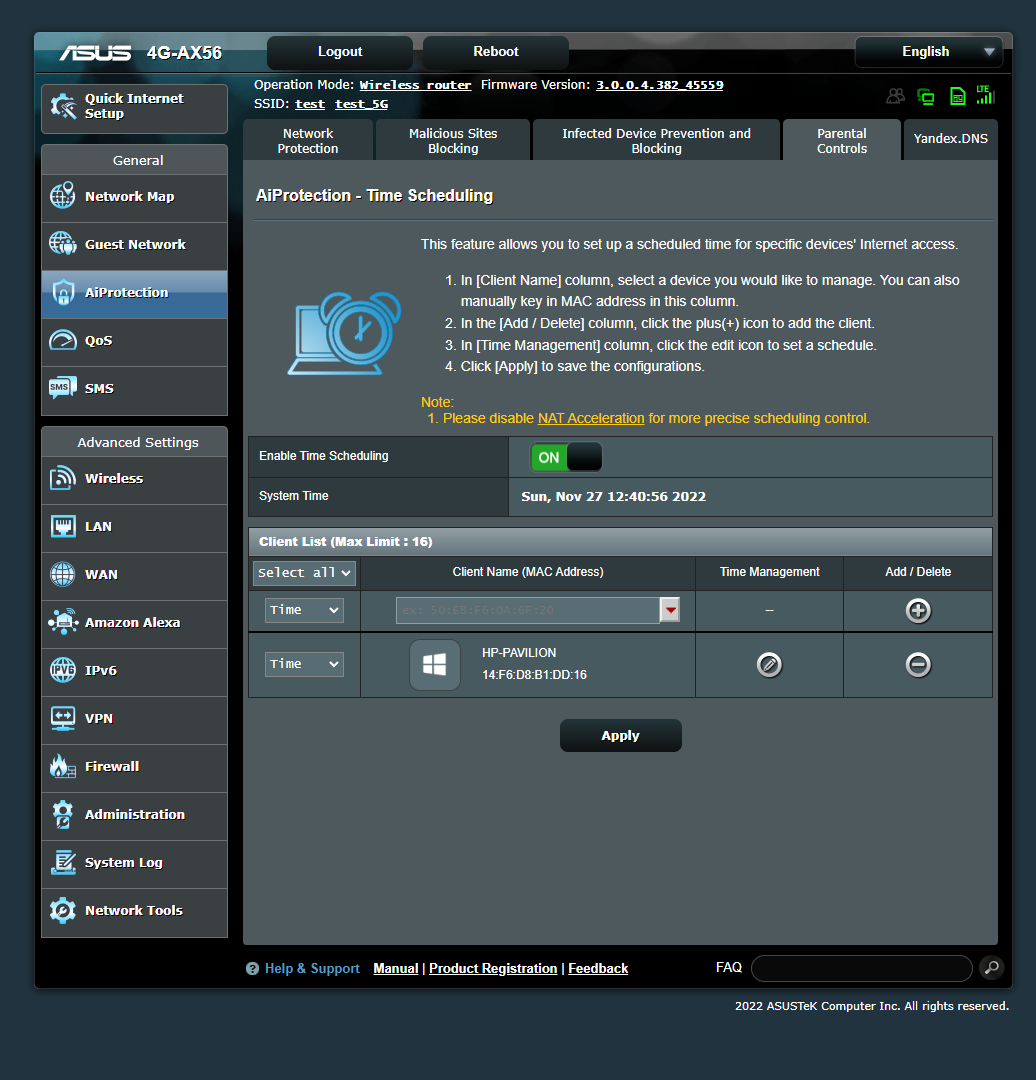Click the QoS gauge icon

63,340
